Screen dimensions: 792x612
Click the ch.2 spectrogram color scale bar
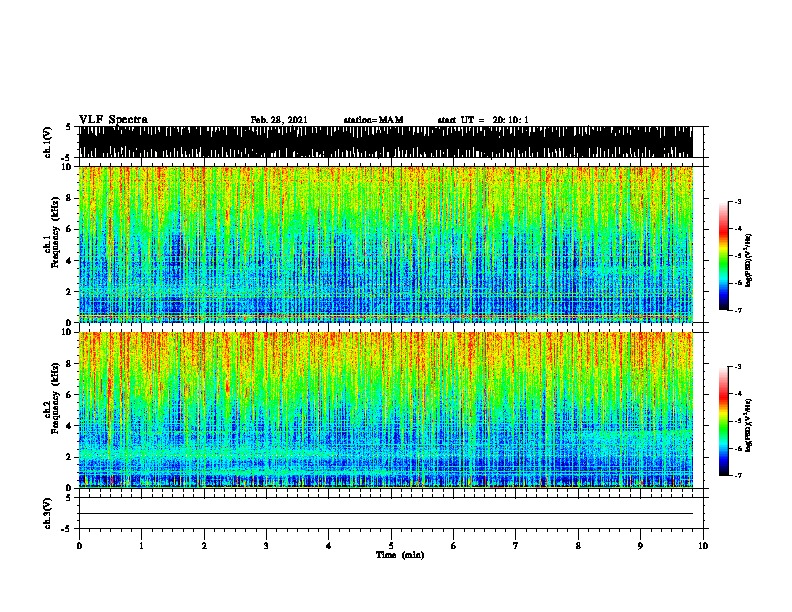(724, 421)
